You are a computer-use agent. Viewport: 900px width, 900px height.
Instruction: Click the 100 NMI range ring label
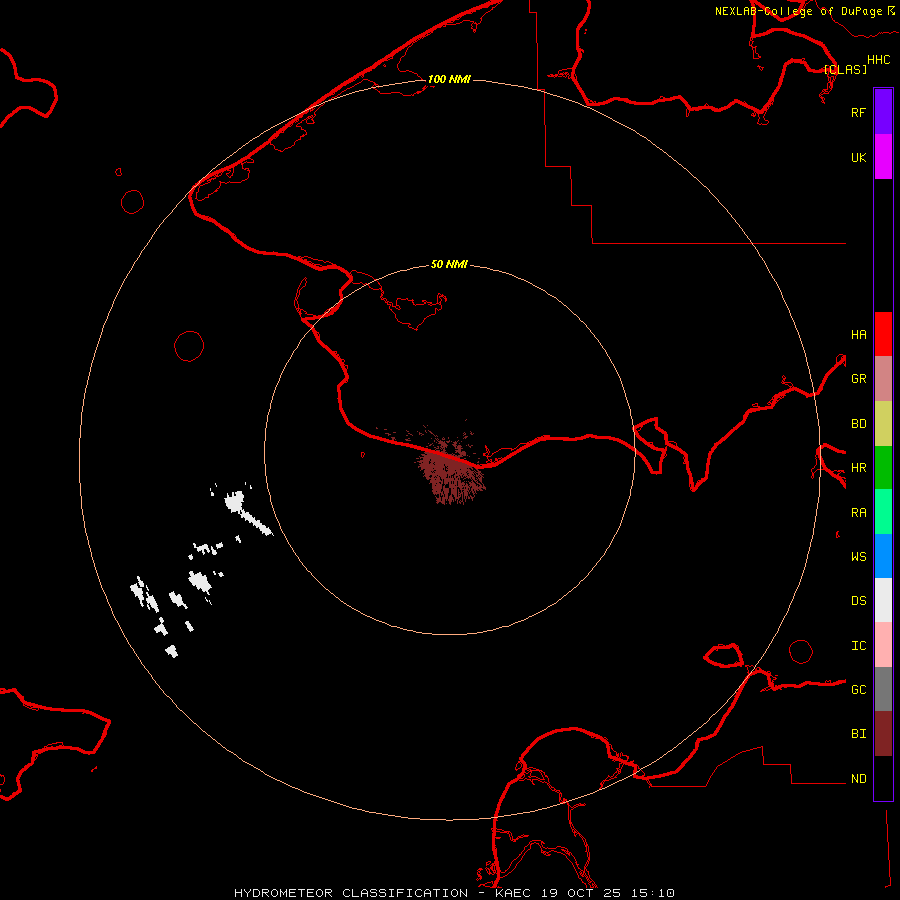(449, 79)
